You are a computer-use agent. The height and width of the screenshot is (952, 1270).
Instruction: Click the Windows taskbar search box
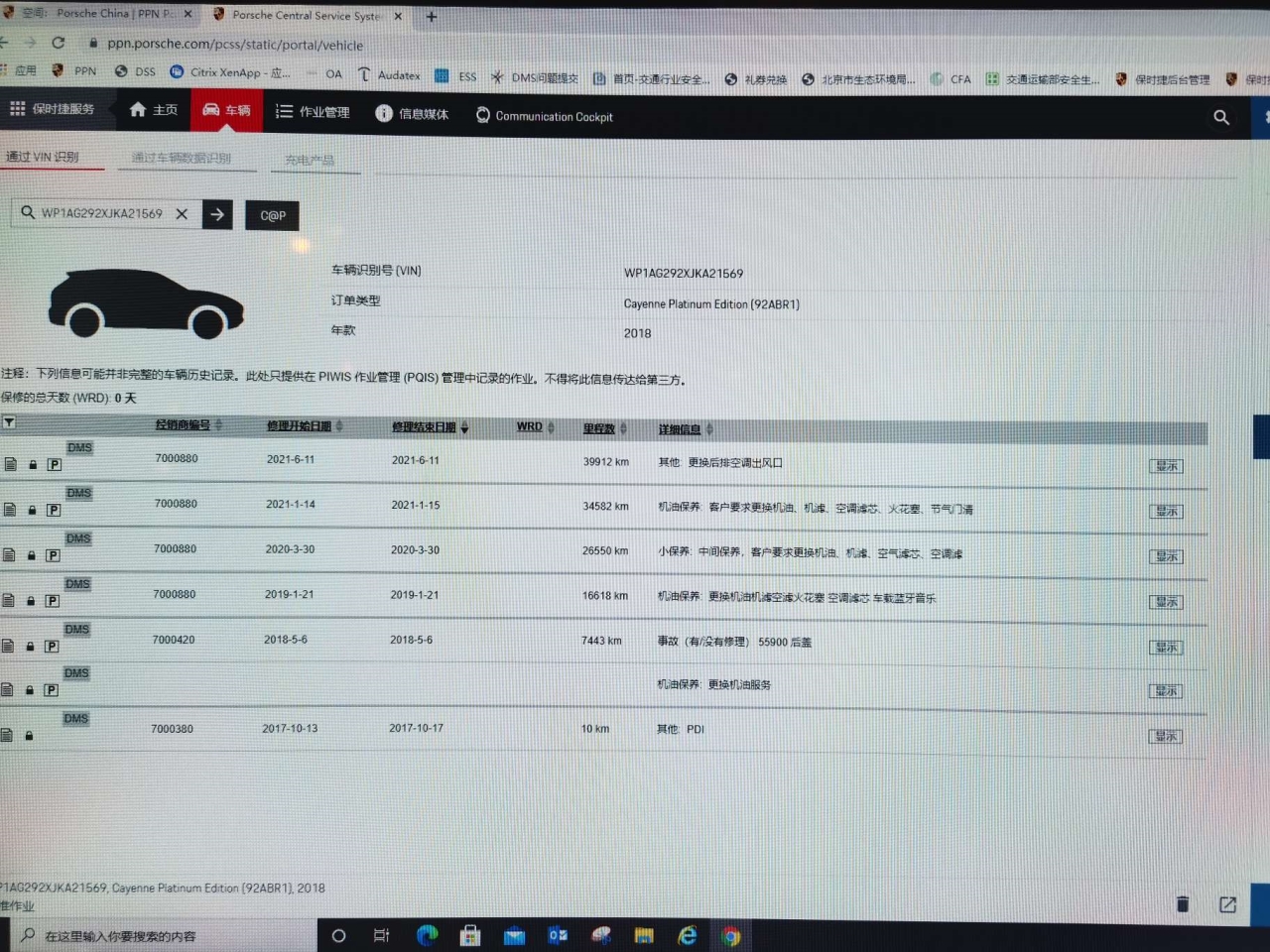pyautogui.click(x=164, y=935)
